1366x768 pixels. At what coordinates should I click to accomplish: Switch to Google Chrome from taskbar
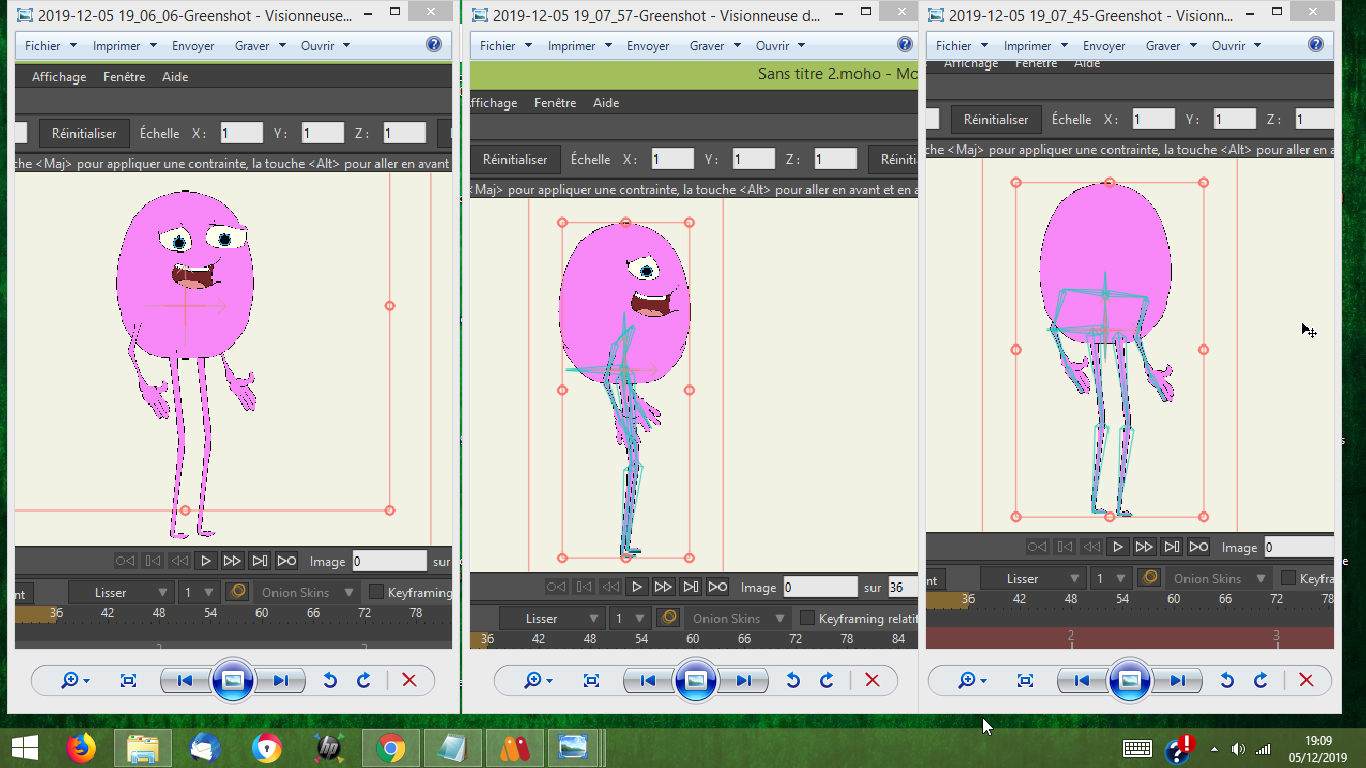coord(390,747)
